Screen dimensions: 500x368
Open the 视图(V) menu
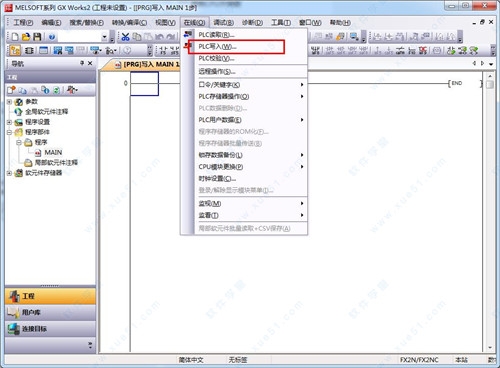coord(165,23)
